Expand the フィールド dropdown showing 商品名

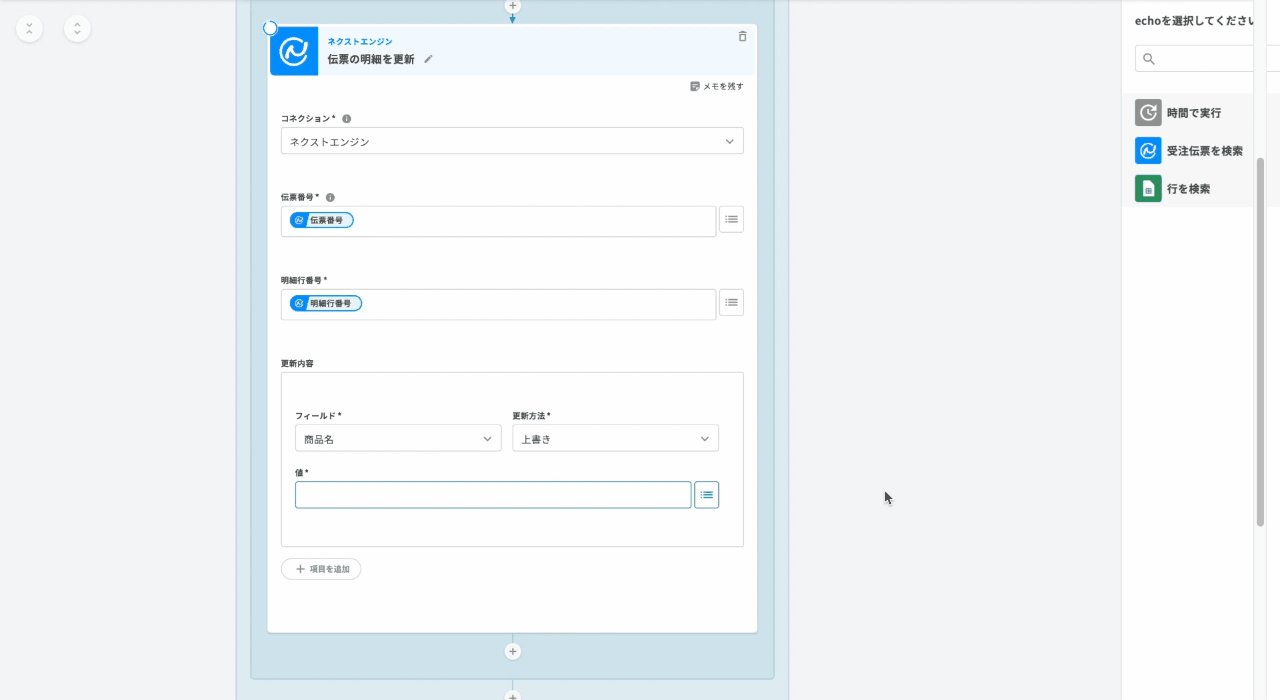coord(398,438)
